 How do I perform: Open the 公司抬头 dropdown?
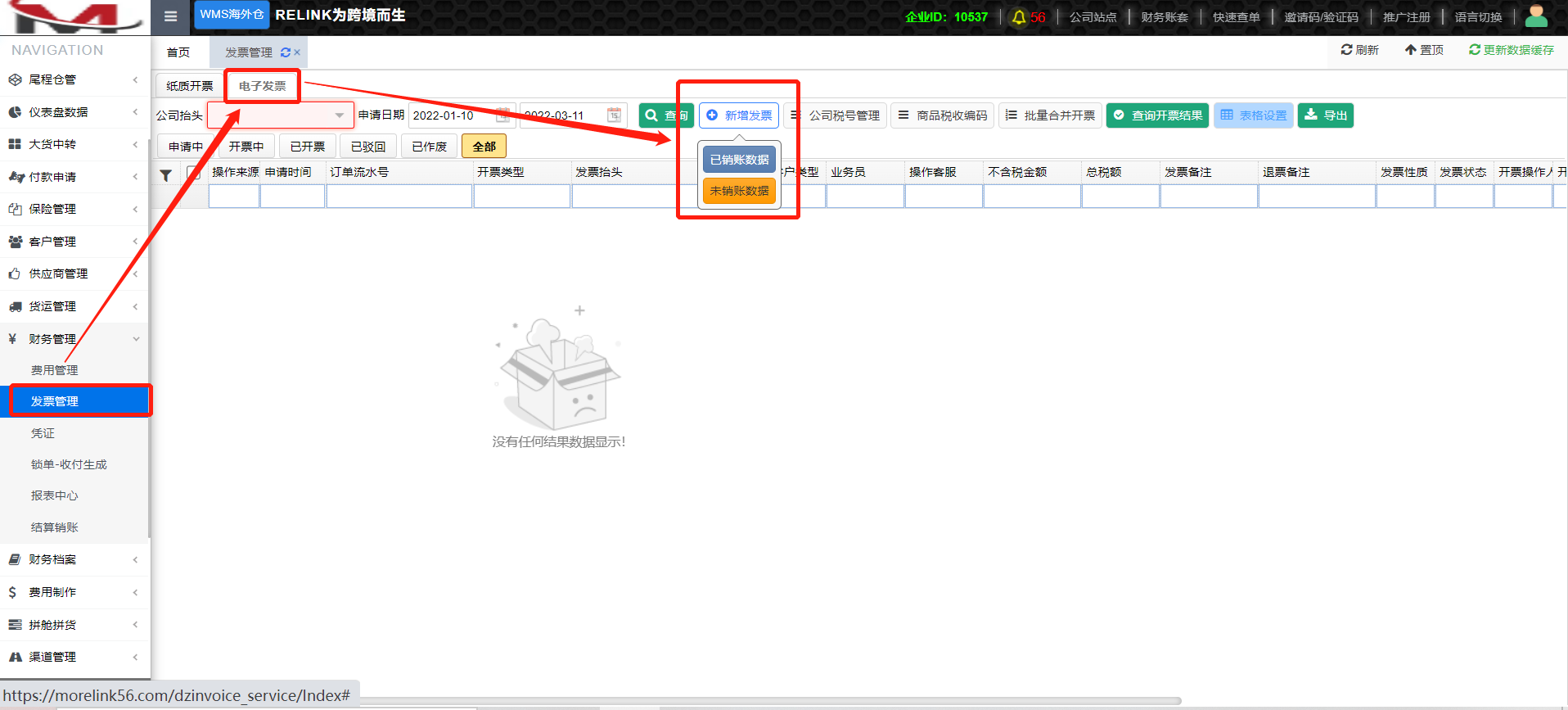[281, 115]
